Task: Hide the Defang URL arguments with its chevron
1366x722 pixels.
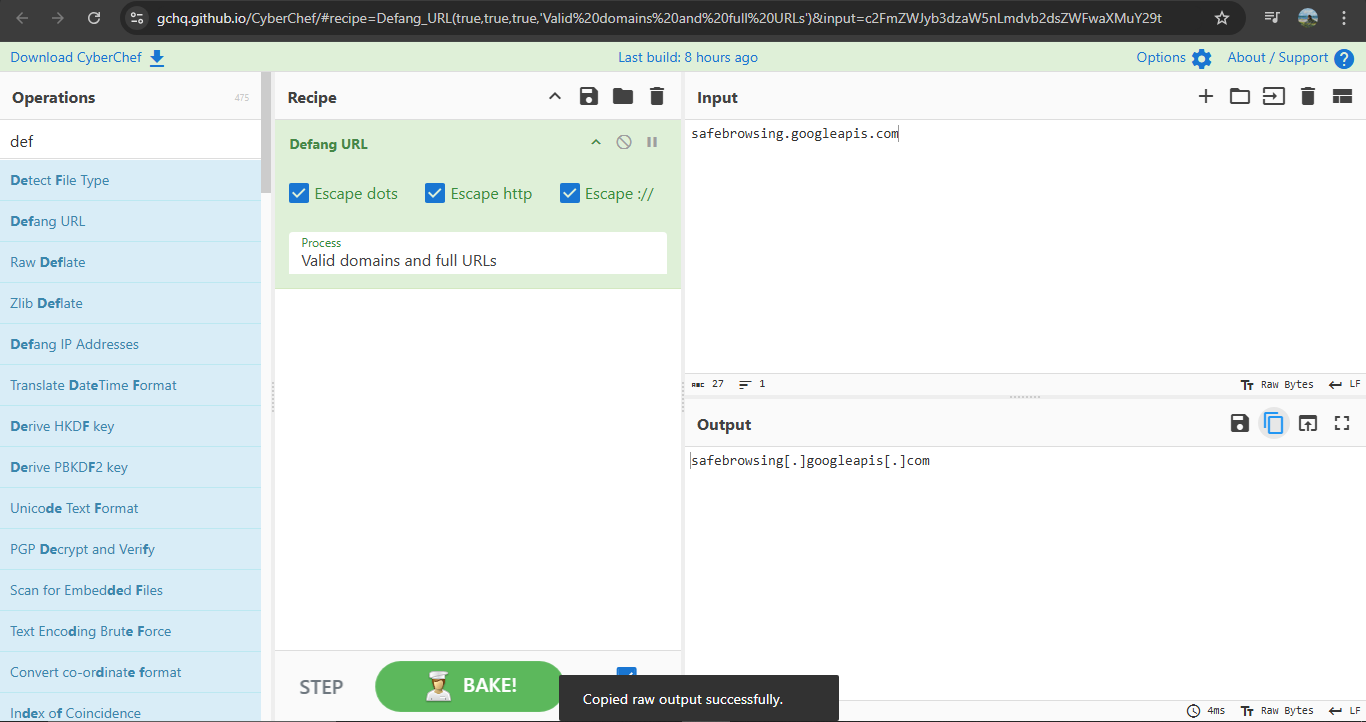Action: coord(596,143)
